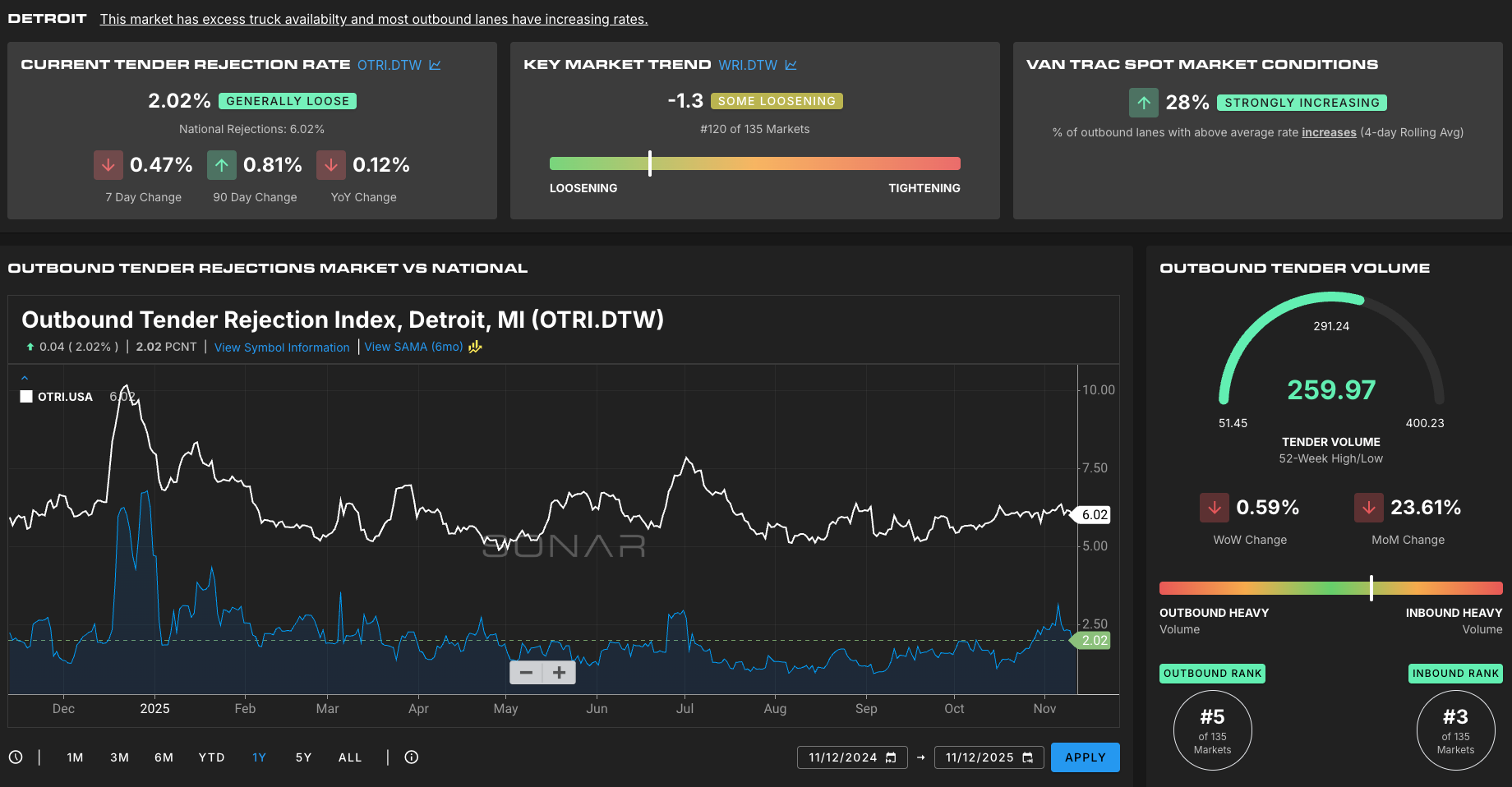Switch to the YTD range
1512x787 pixels.
point(211,757)
